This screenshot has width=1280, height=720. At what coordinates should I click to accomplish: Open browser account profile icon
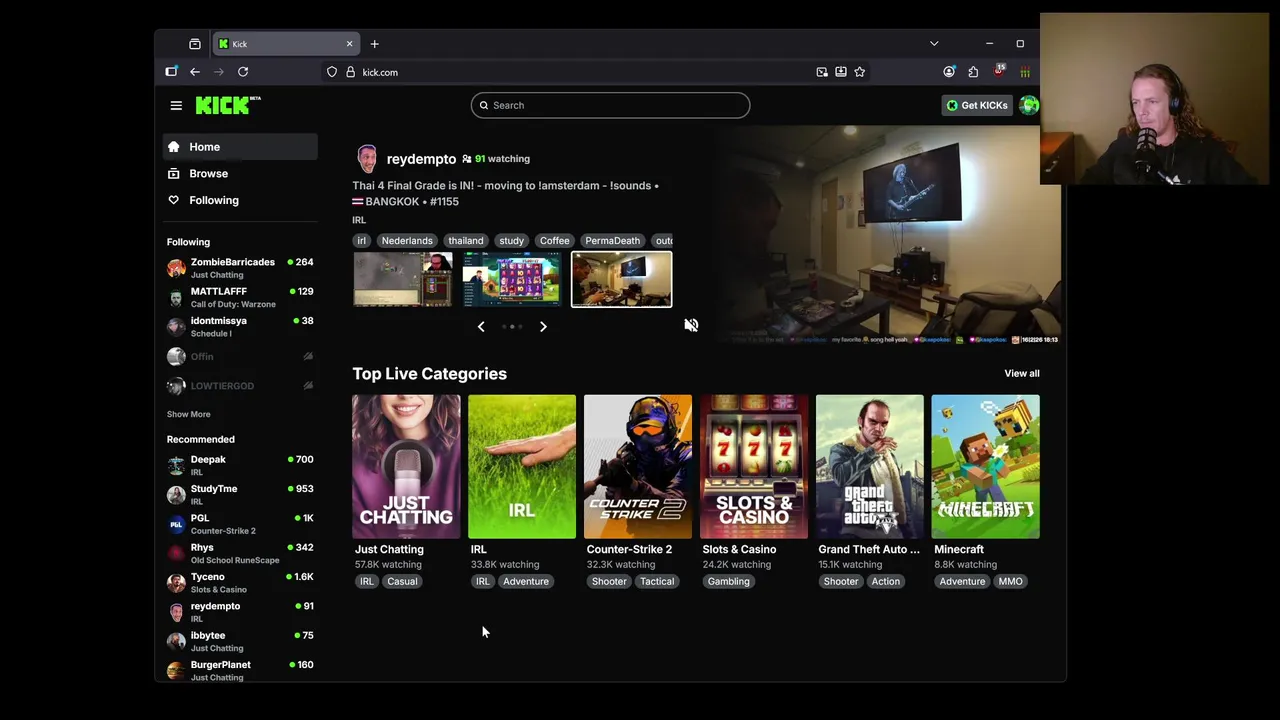(x=949, y=72)
